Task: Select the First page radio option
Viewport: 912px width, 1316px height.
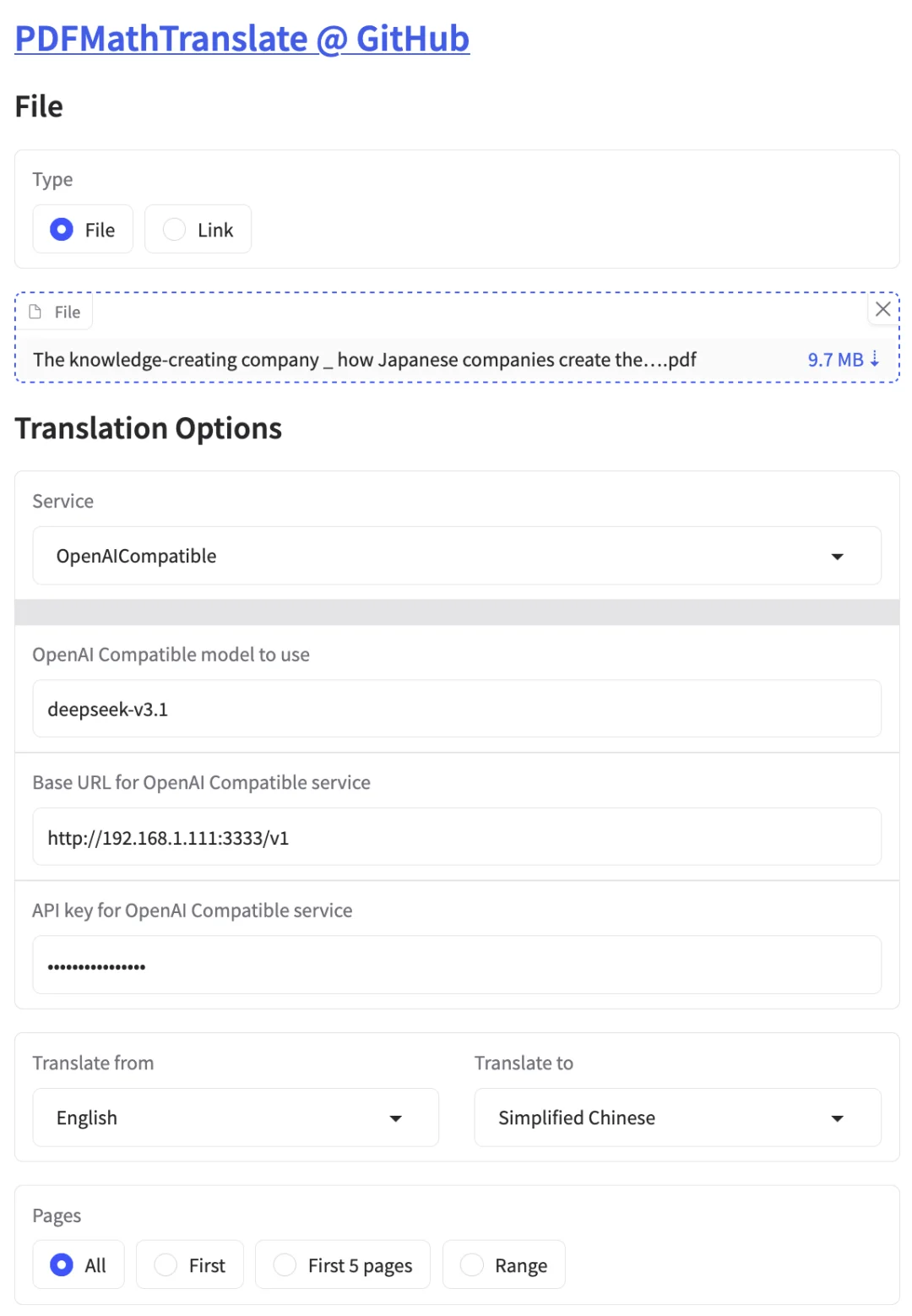Action: 190,1264
